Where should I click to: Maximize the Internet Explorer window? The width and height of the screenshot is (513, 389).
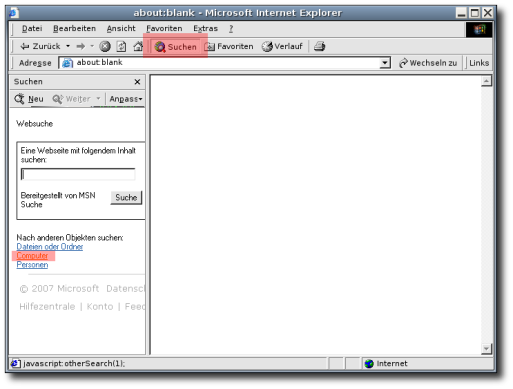pos(475,13)
